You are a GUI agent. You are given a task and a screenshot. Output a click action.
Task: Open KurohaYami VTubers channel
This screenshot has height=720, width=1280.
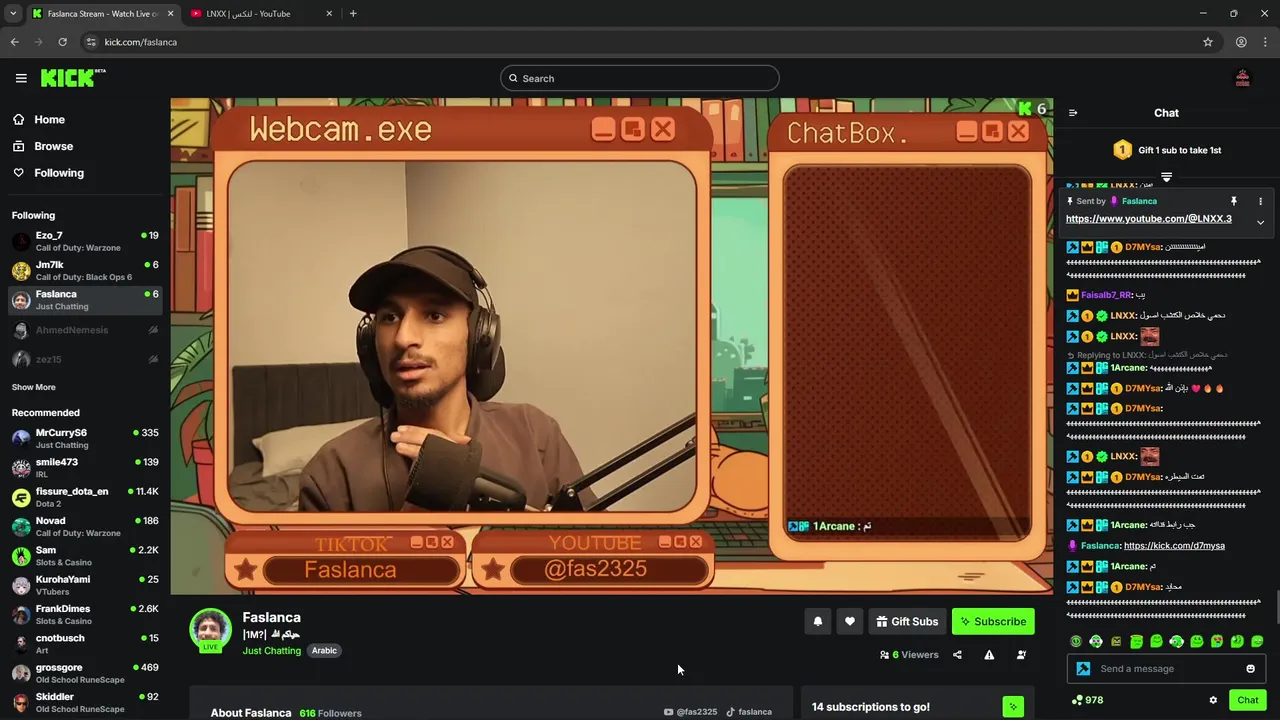pos(85,585)
